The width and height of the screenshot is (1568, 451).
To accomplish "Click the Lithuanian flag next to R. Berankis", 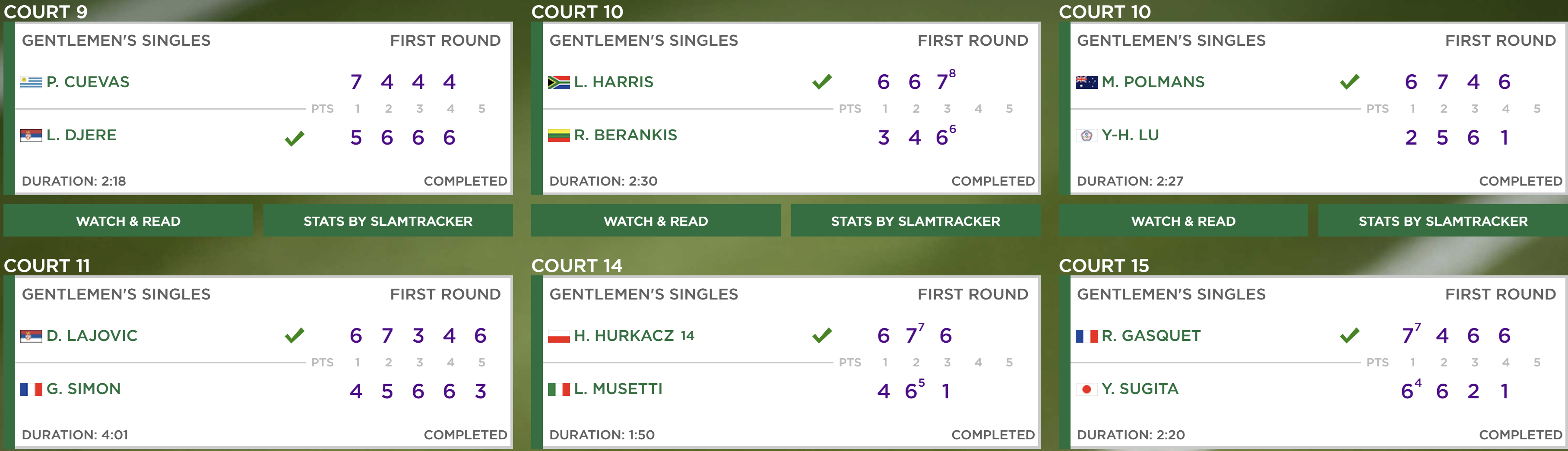I will click(x=559, y=135).
